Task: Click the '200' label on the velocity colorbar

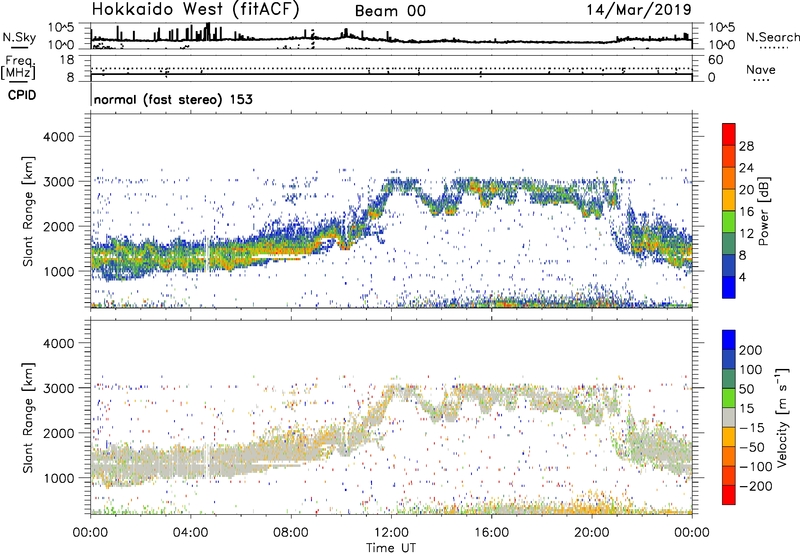Action: (x=751, y=350)
